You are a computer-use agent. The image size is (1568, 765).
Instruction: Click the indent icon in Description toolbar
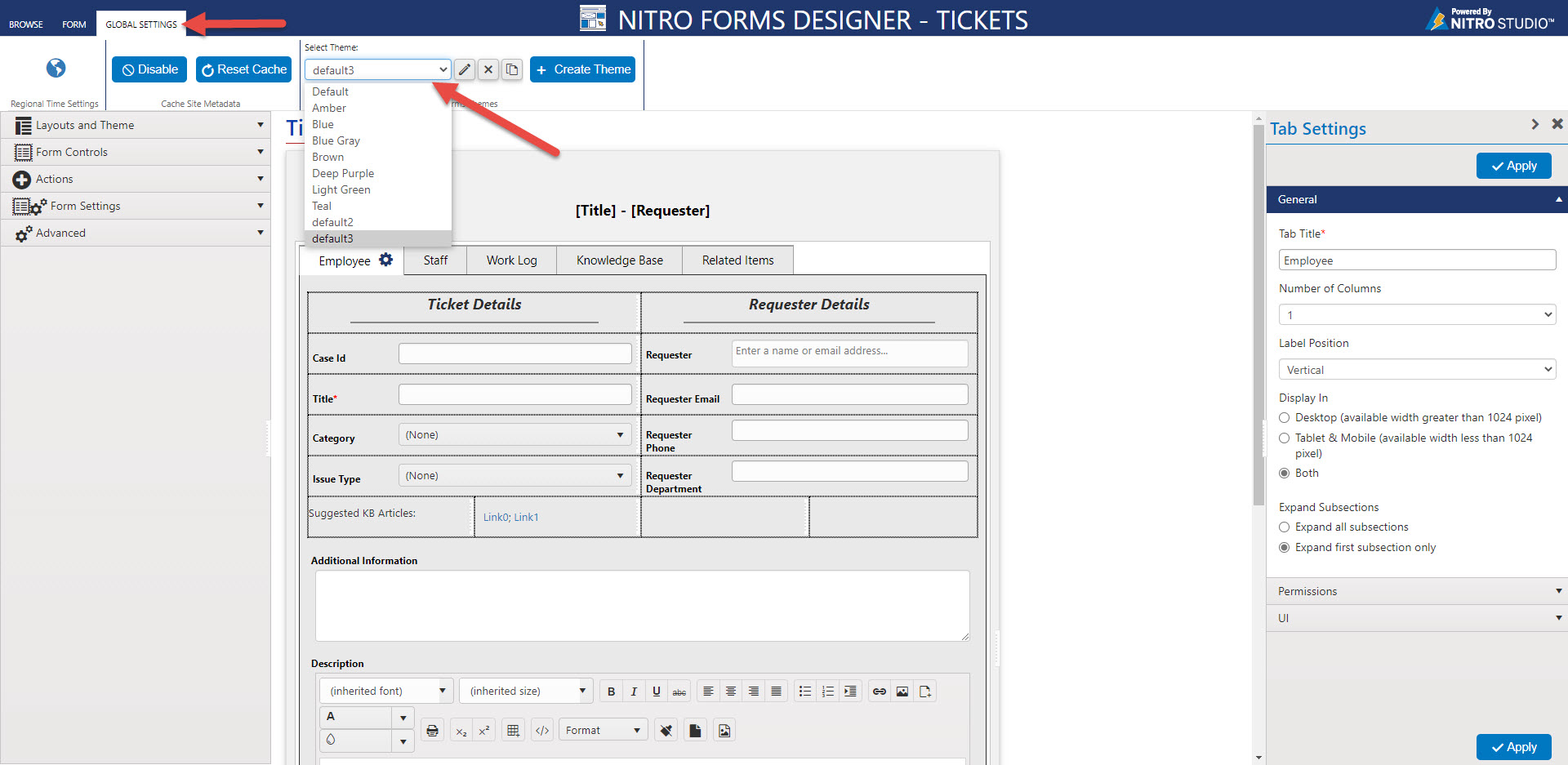[x=851, y=692]
